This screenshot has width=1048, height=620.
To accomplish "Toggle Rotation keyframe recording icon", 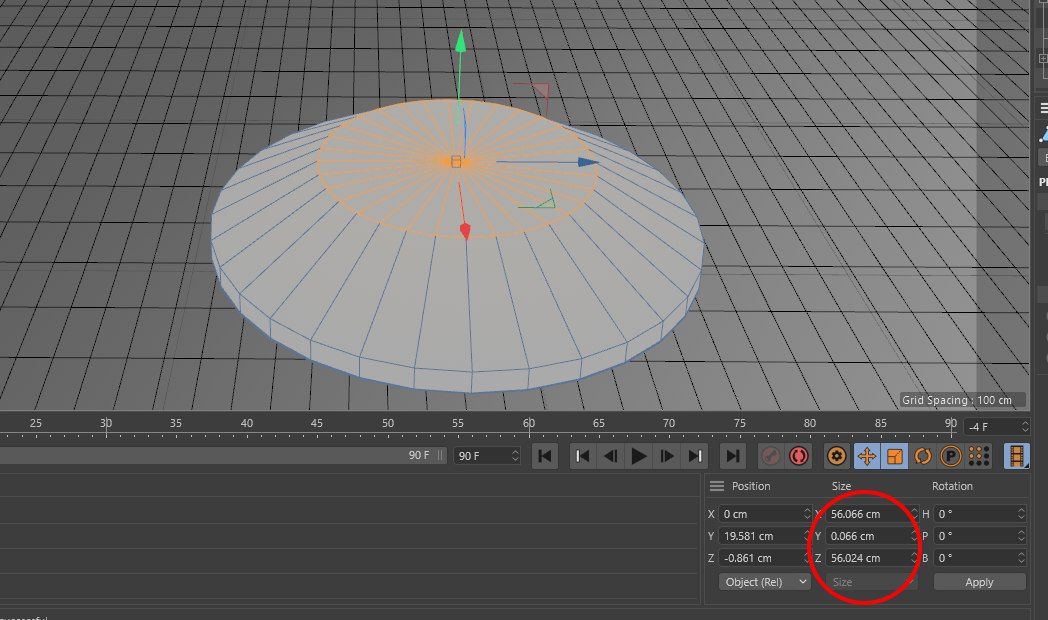I will coord(922,456).
